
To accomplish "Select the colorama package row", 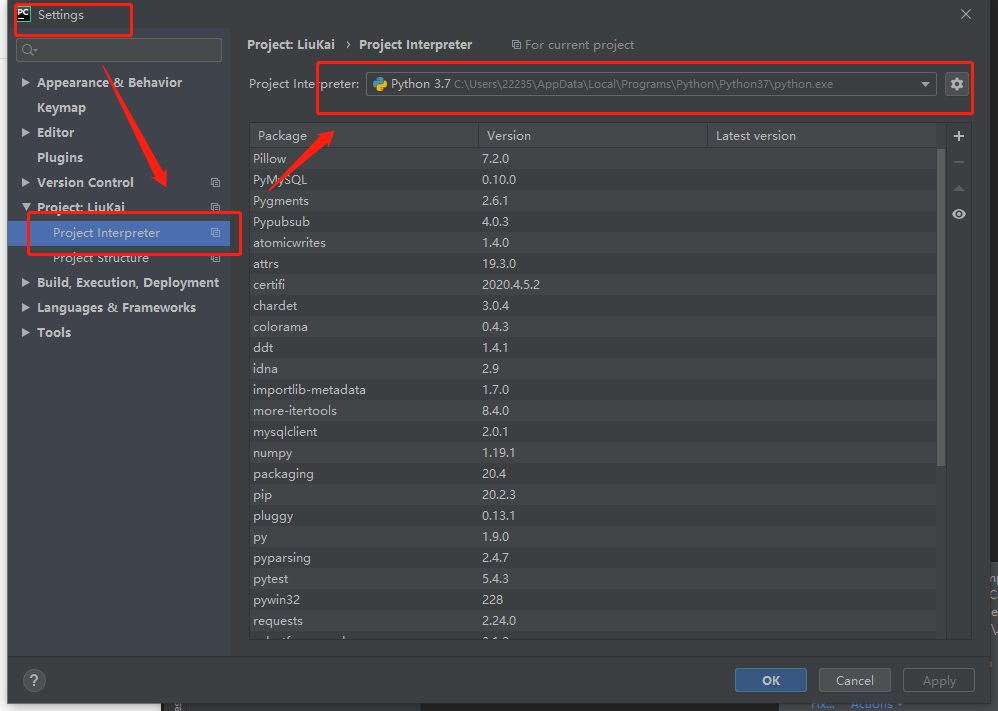I will [593, 327].
